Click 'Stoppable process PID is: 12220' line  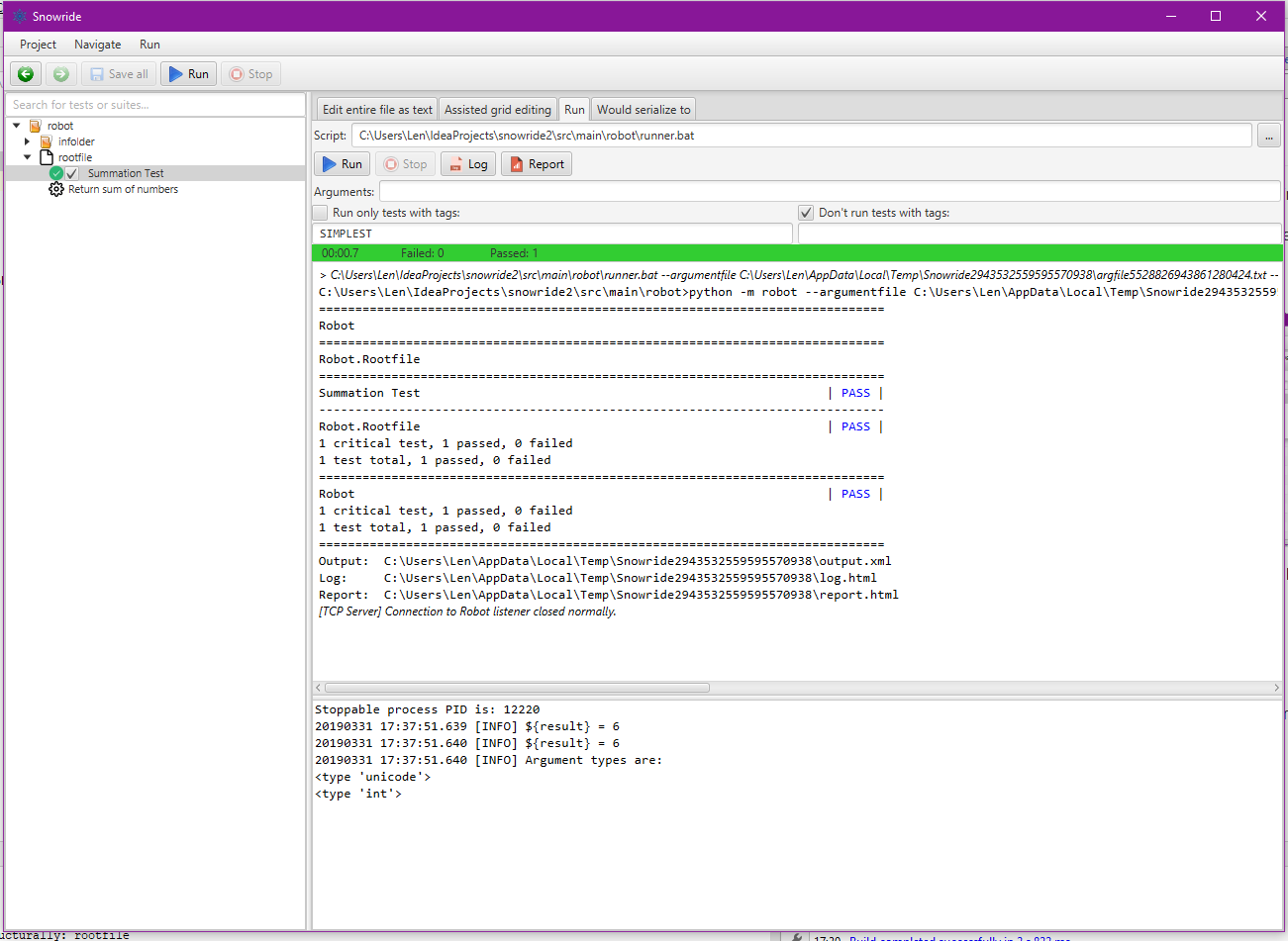428,709
